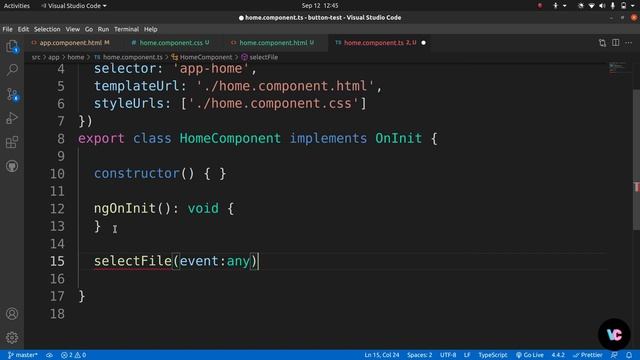Click the src breadcrumb
Screen dimensions: 640x360
tap(36, 57)
